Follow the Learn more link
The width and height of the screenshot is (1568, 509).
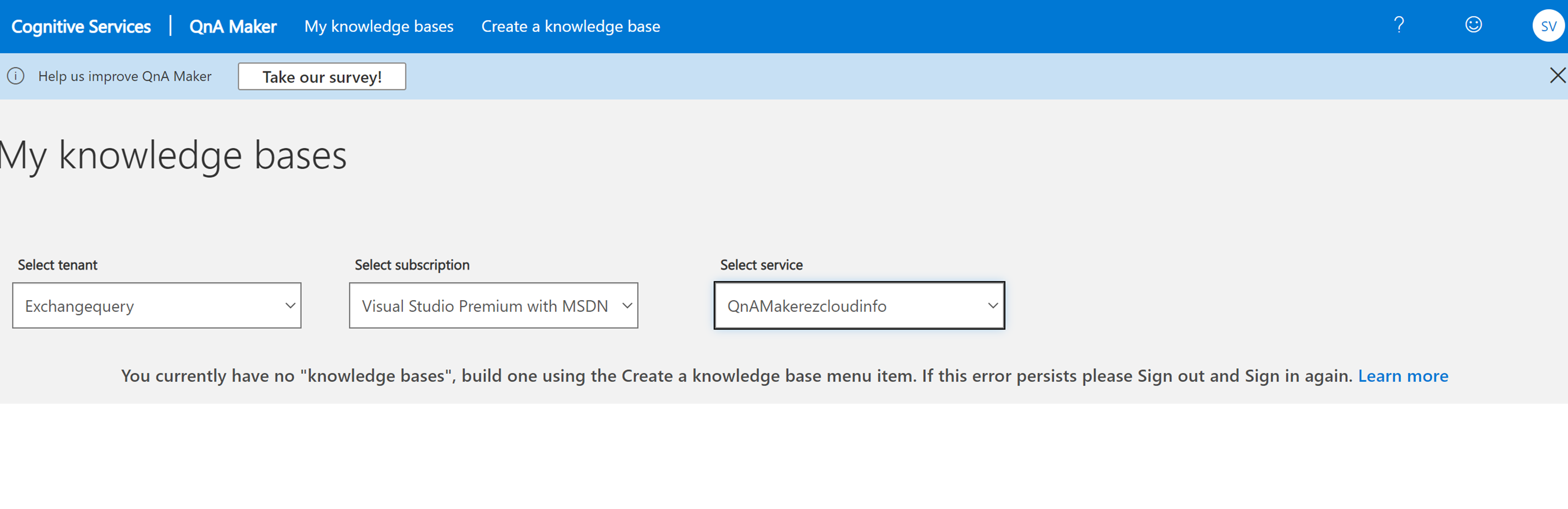click(x=1403, y=376)
